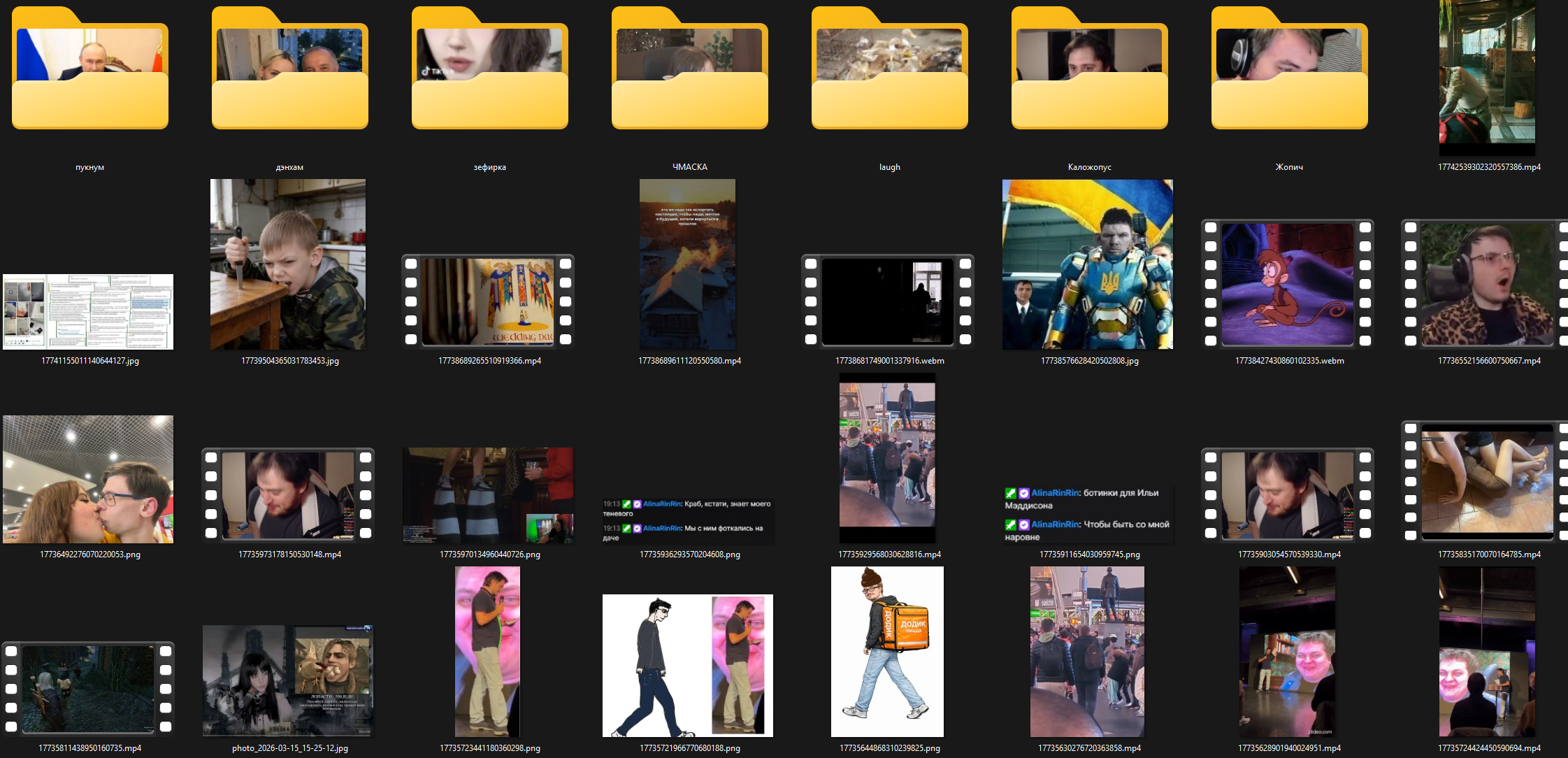The image size is (1568, 758).
Task: Select kissing couple image 17736492276070220053.png
Action: [x=88, y=479]
